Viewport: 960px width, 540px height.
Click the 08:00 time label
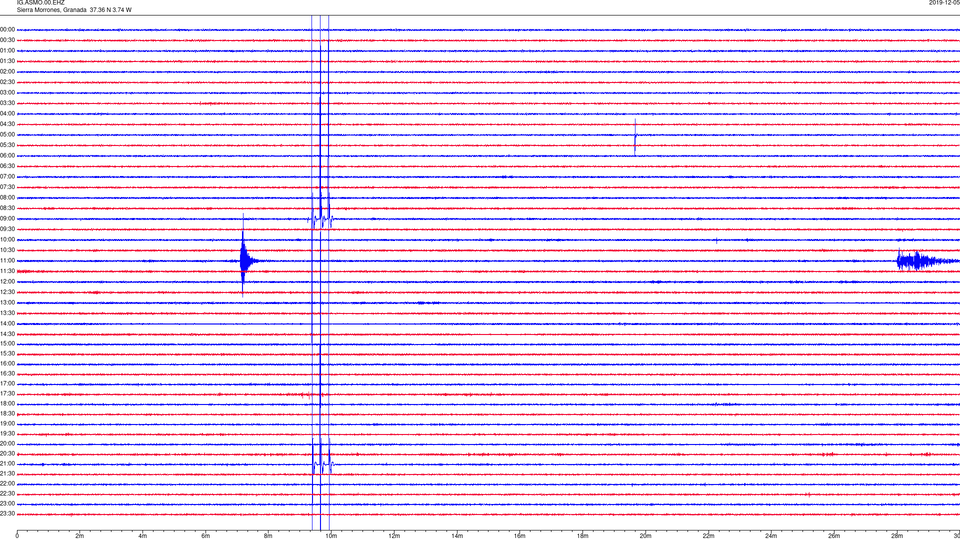click(7, 198)
